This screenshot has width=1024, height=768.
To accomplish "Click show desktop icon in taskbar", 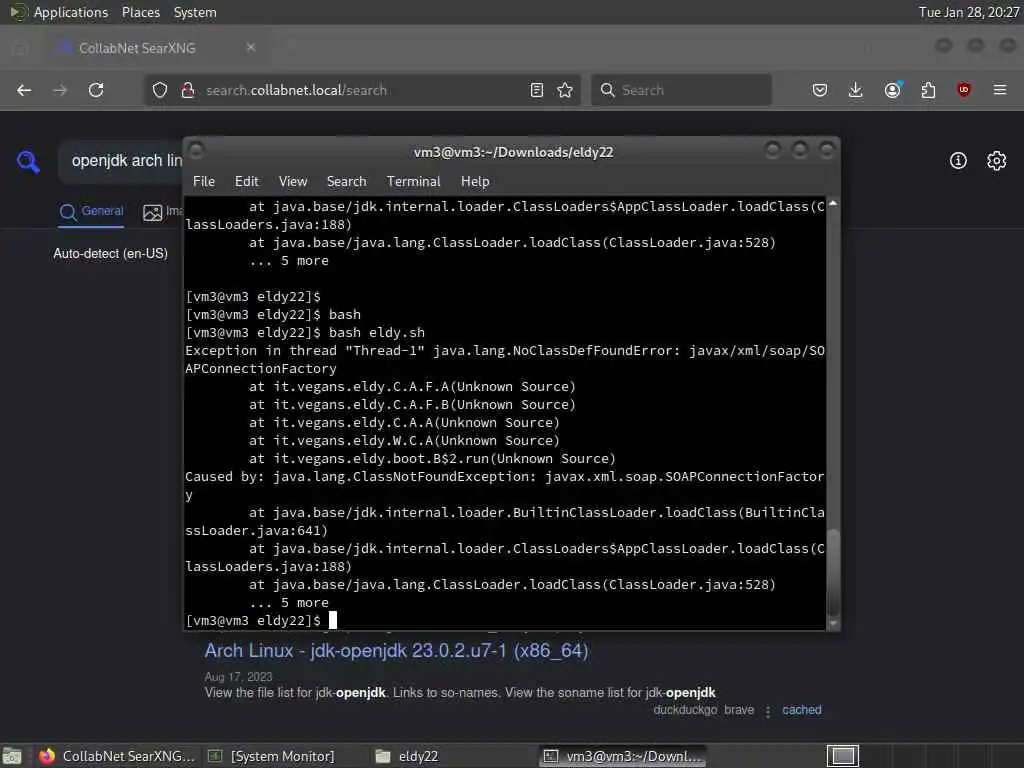I will 12,756.
